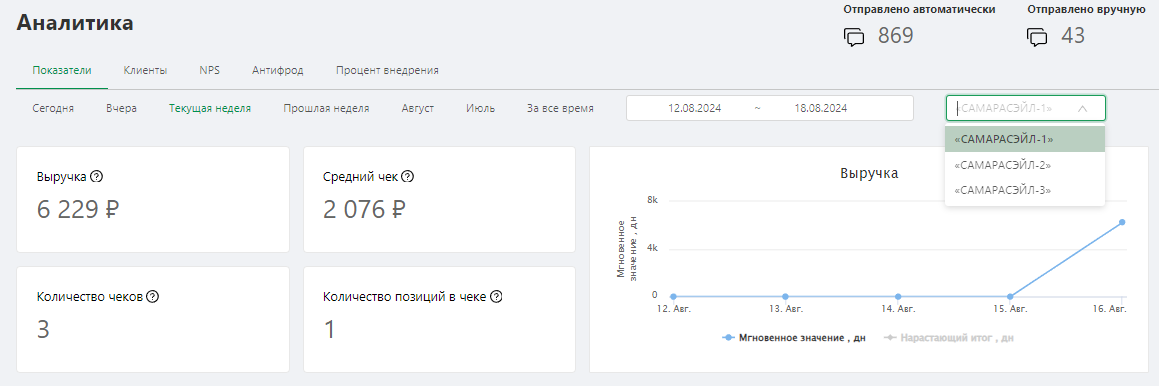
Task: Click chart data point at 15. Авг.
Action: (1010, 296)
